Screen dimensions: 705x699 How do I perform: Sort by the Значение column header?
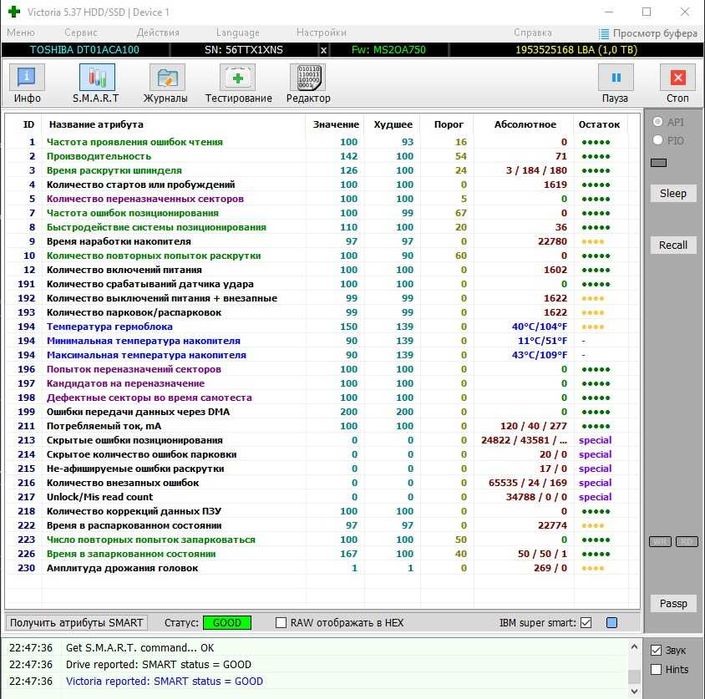336,125
